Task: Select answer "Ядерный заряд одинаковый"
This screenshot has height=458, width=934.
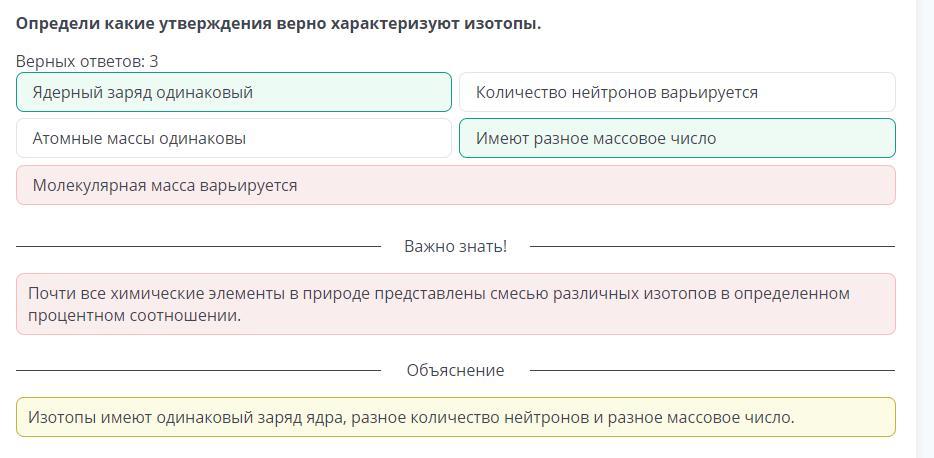Action: (x=233, y=92)
